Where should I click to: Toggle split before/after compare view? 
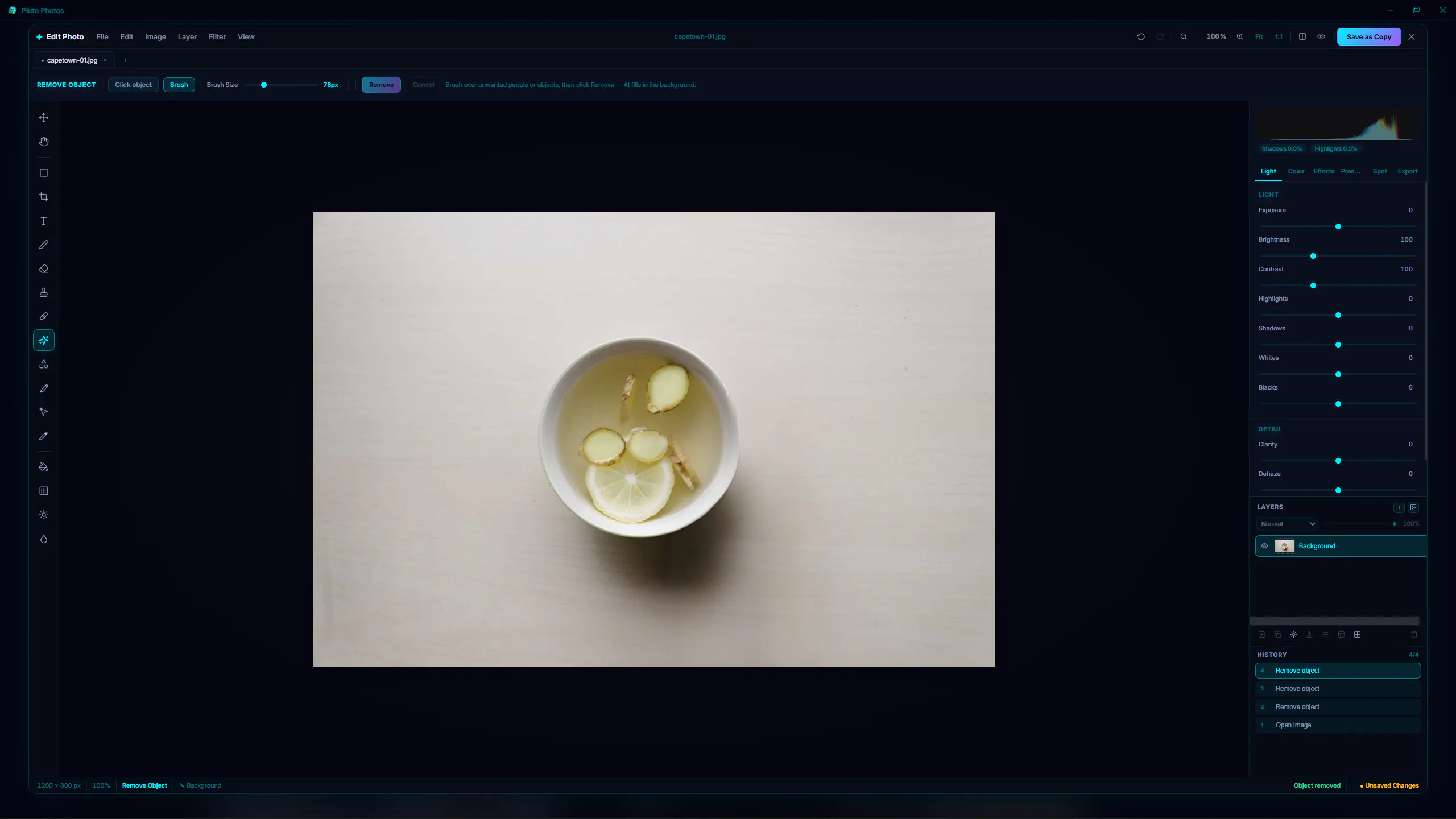[x=1302, y=36]
